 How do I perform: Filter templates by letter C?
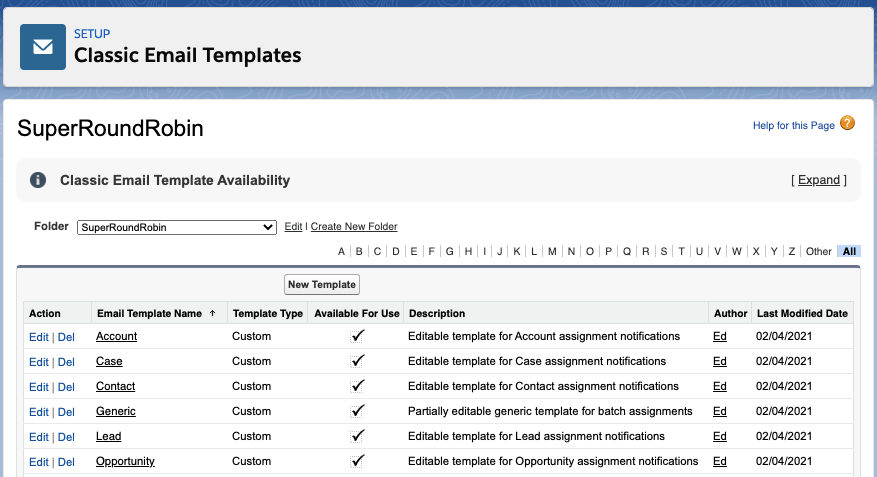point(378,251)
